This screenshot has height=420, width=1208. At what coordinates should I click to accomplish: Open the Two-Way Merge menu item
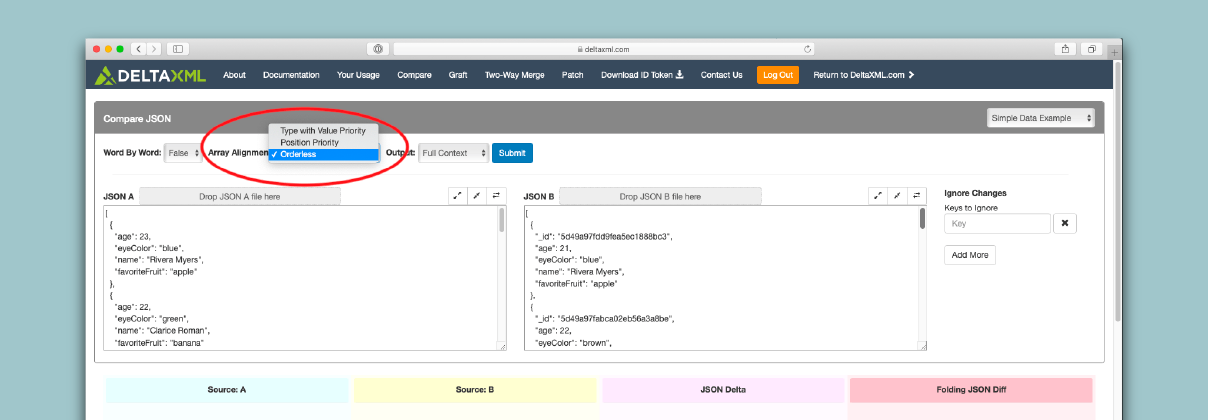coord(513,75)
